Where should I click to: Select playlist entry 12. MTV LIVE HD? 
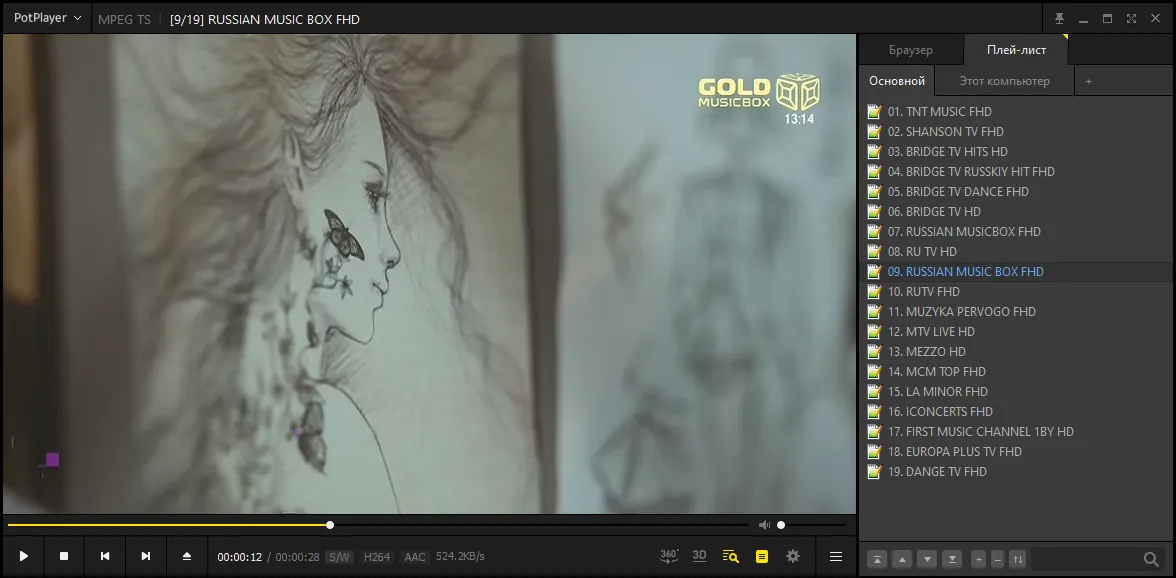click(1016, 331)
